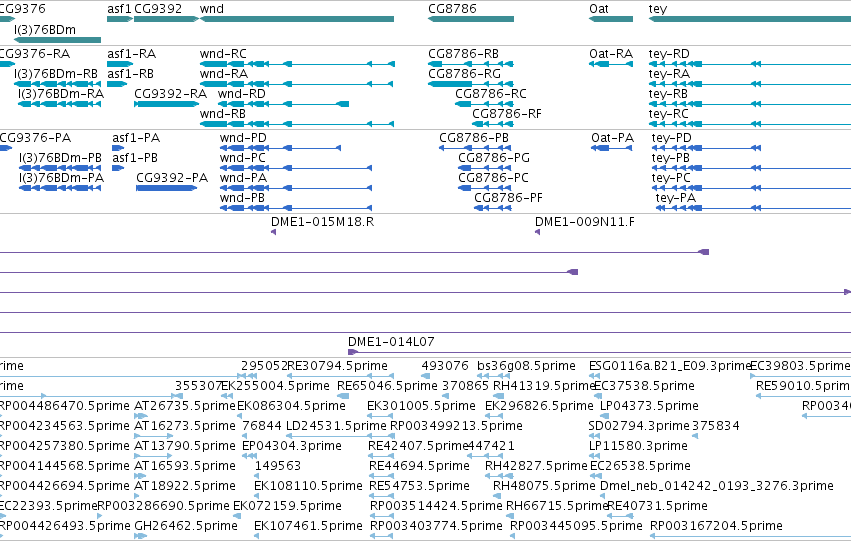Select the CG8786 gene bar
The width and height of the screenshot is (851, 541).
click(471, 19)
